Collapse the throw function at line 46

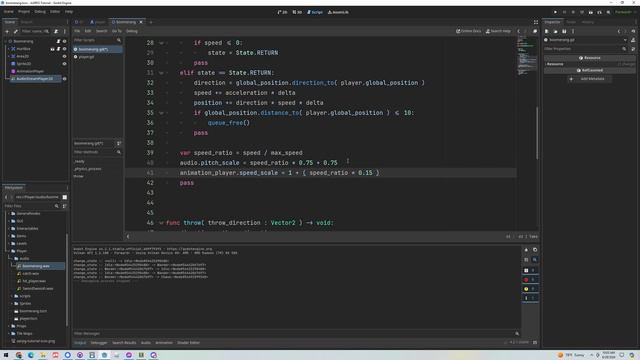coord(161,223)
